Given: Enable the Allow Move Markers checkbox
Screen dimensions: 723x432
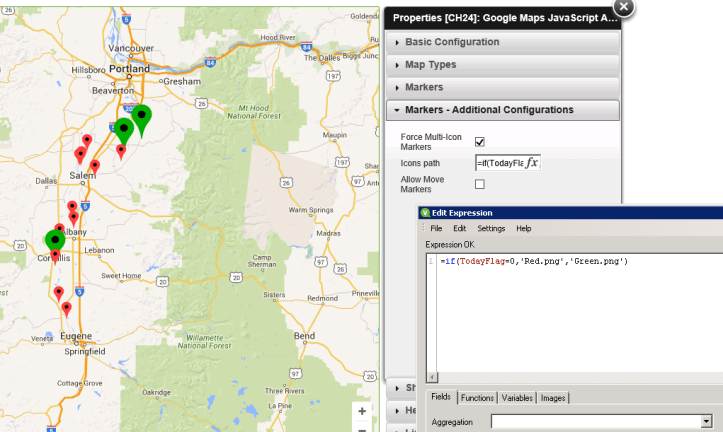Looking at the screenshot, I should (x=480, y=184).
